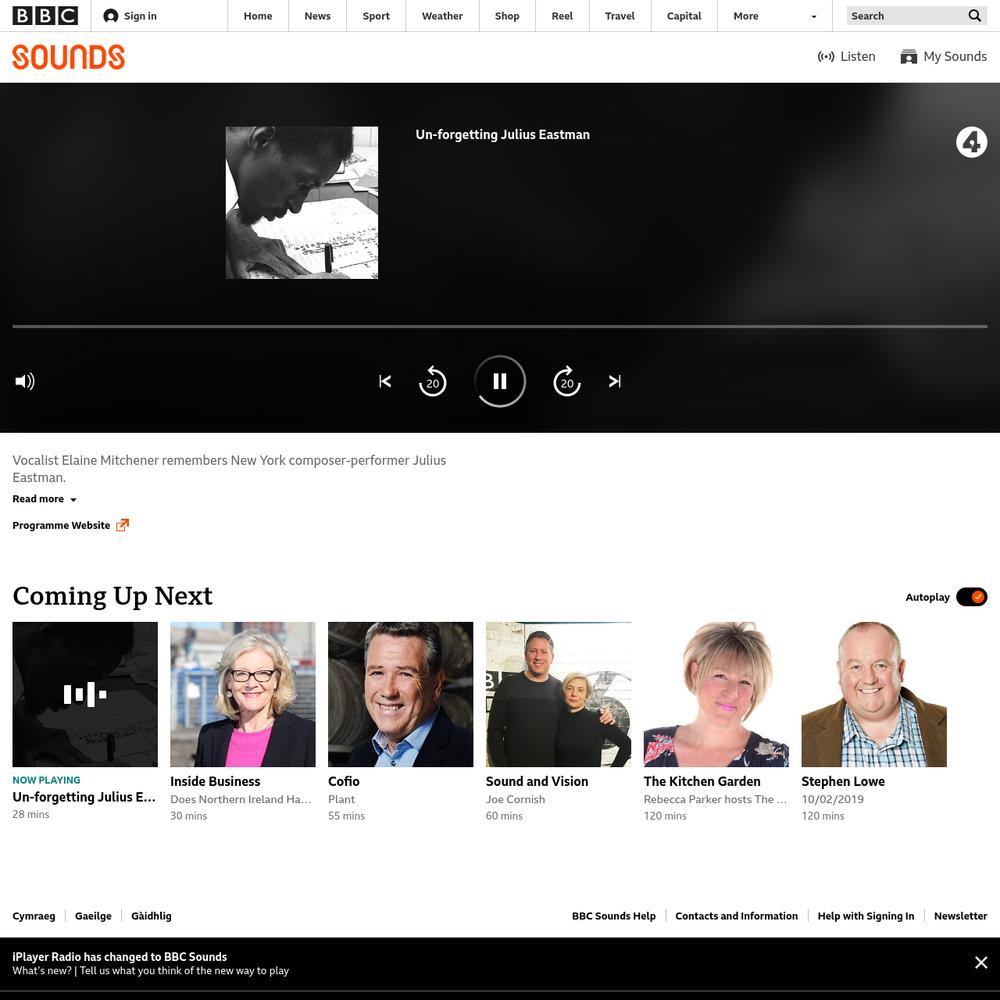Click the Un-forgetting Julius E... card title

[x=84, y=797]
